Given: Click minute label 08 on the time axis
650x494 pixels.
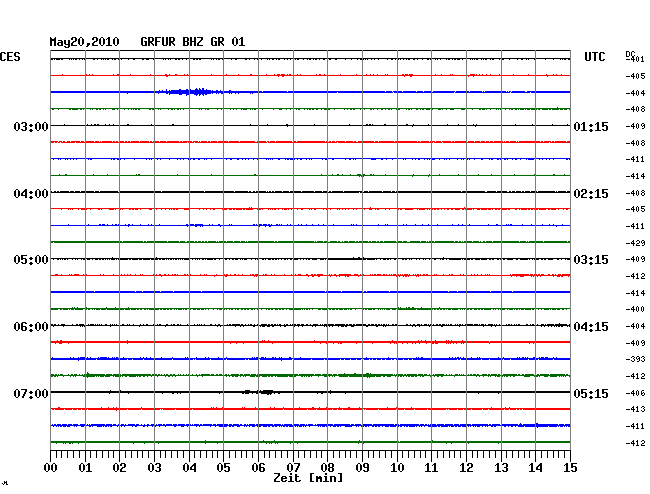Looking at the screenshot, I should click(327, 468).
